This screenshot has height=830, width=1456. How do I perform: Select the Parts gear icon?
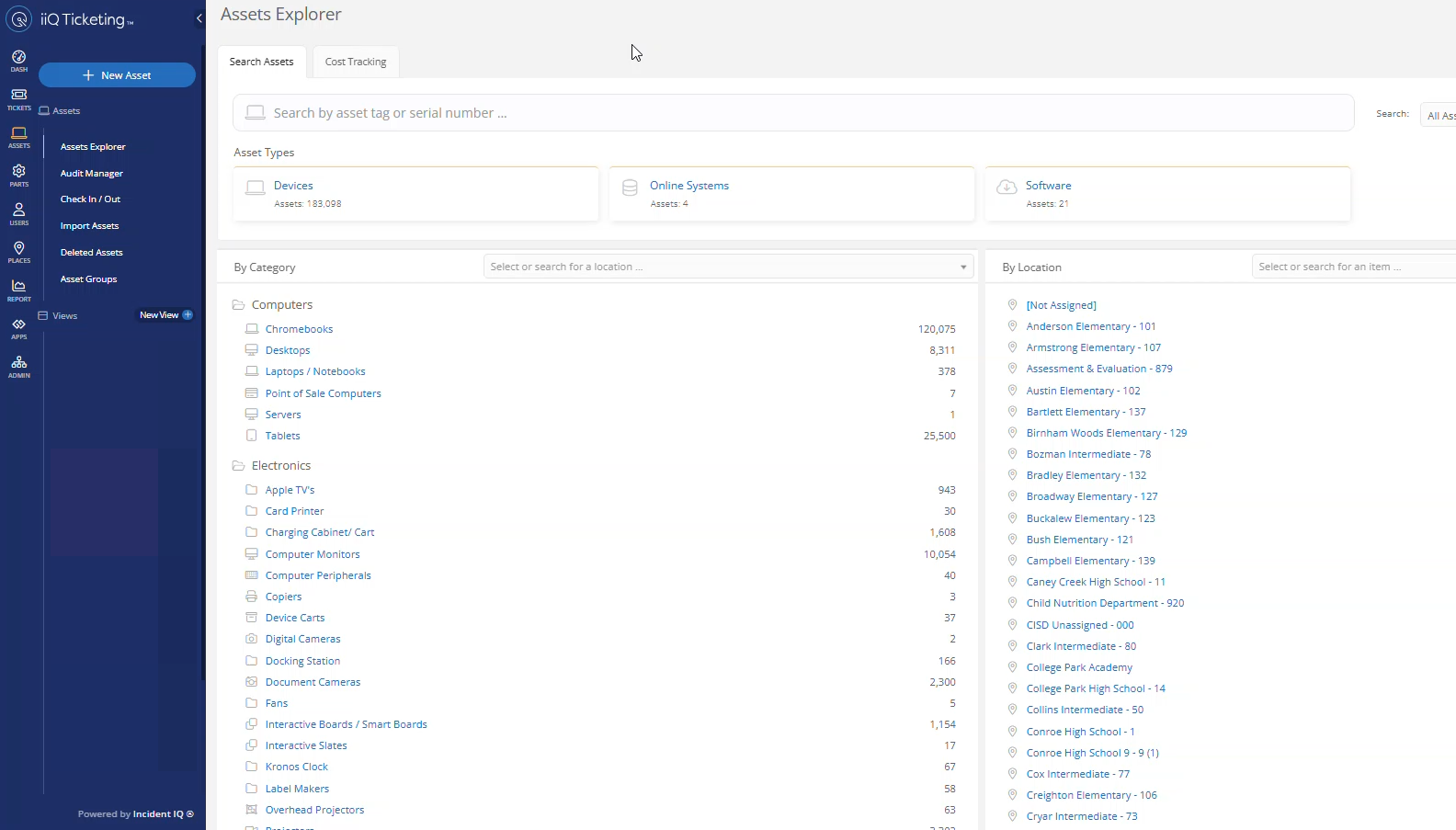pos(18,175)
